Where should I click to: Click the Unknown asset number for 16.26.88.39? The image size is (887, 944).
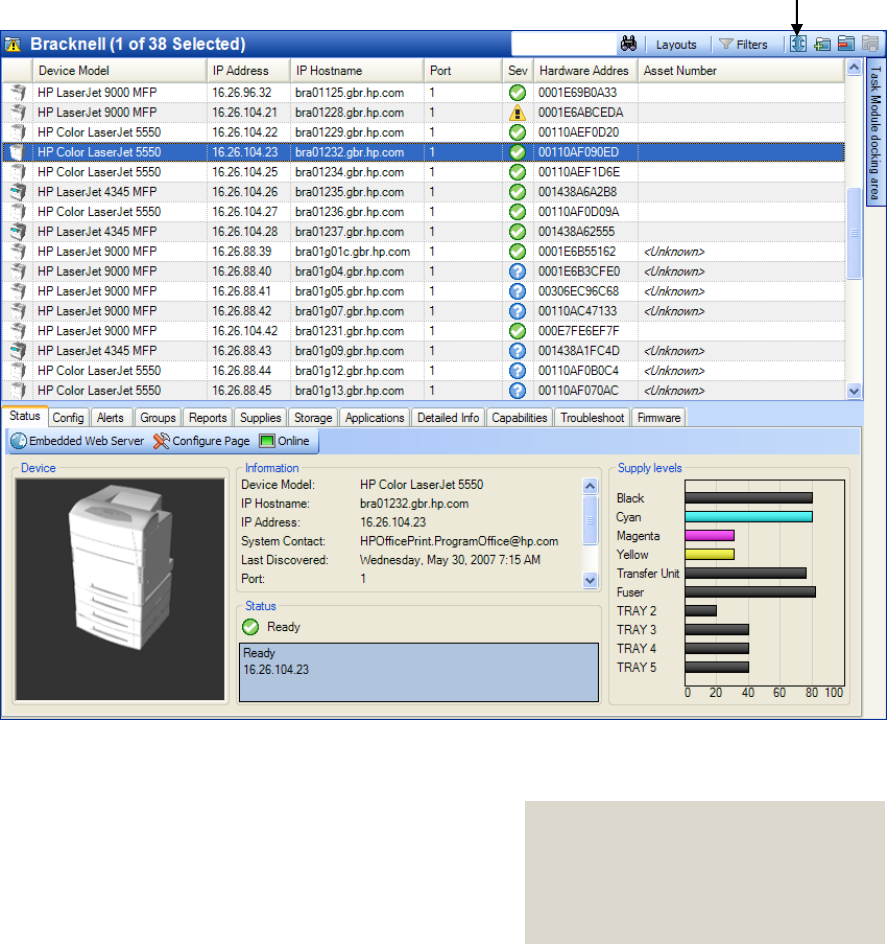tap(674, 252)
